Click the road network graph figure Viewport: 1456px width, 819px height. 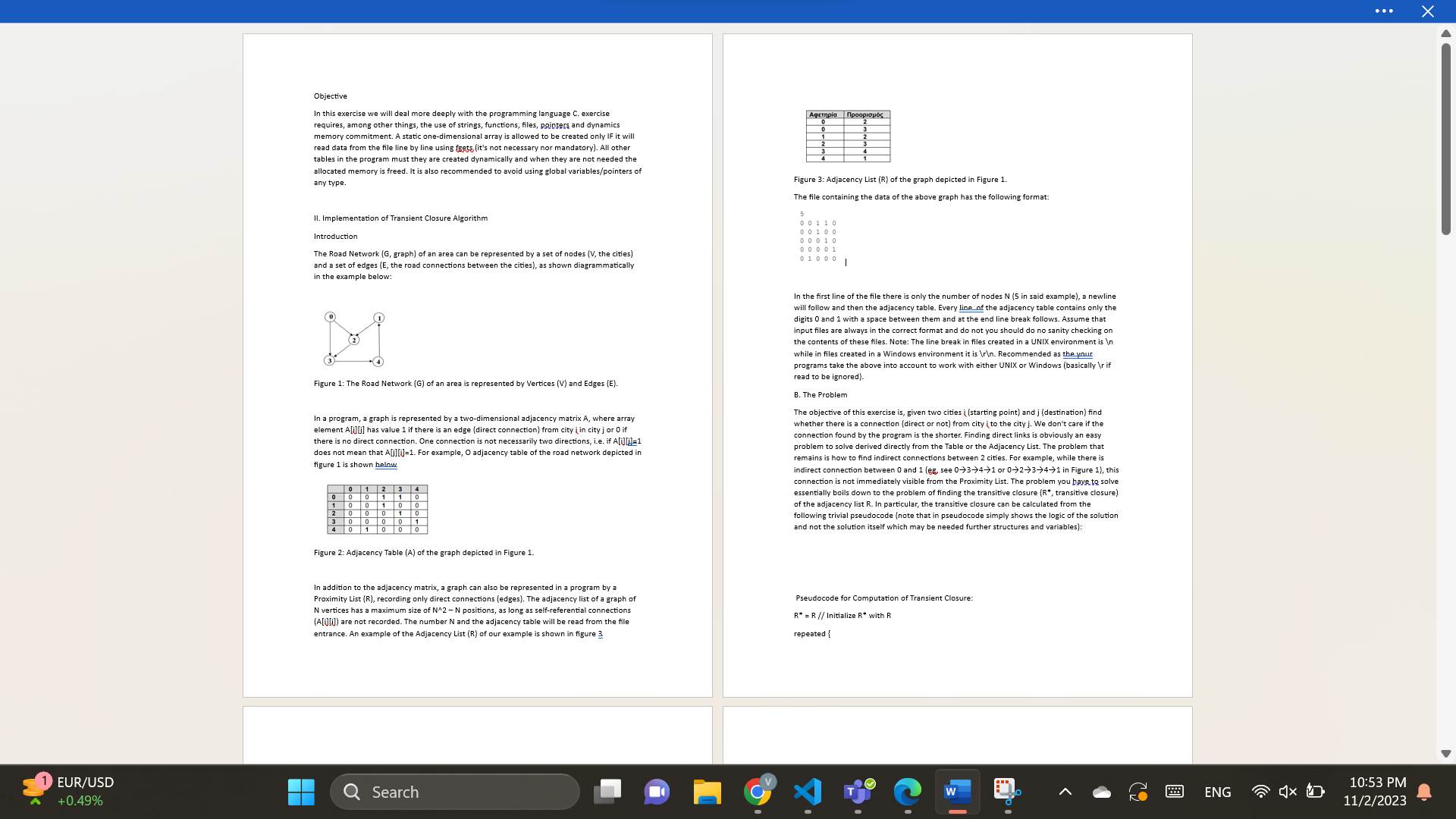(354, 339)
